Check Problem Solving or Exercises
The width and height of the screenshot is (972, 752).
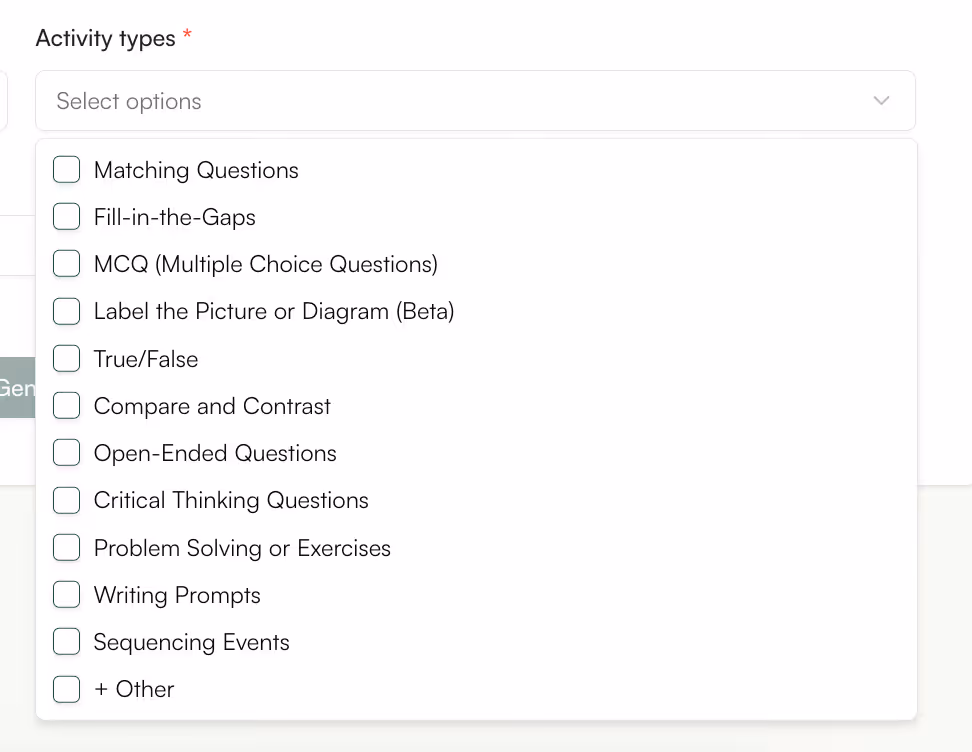[66, 547]
